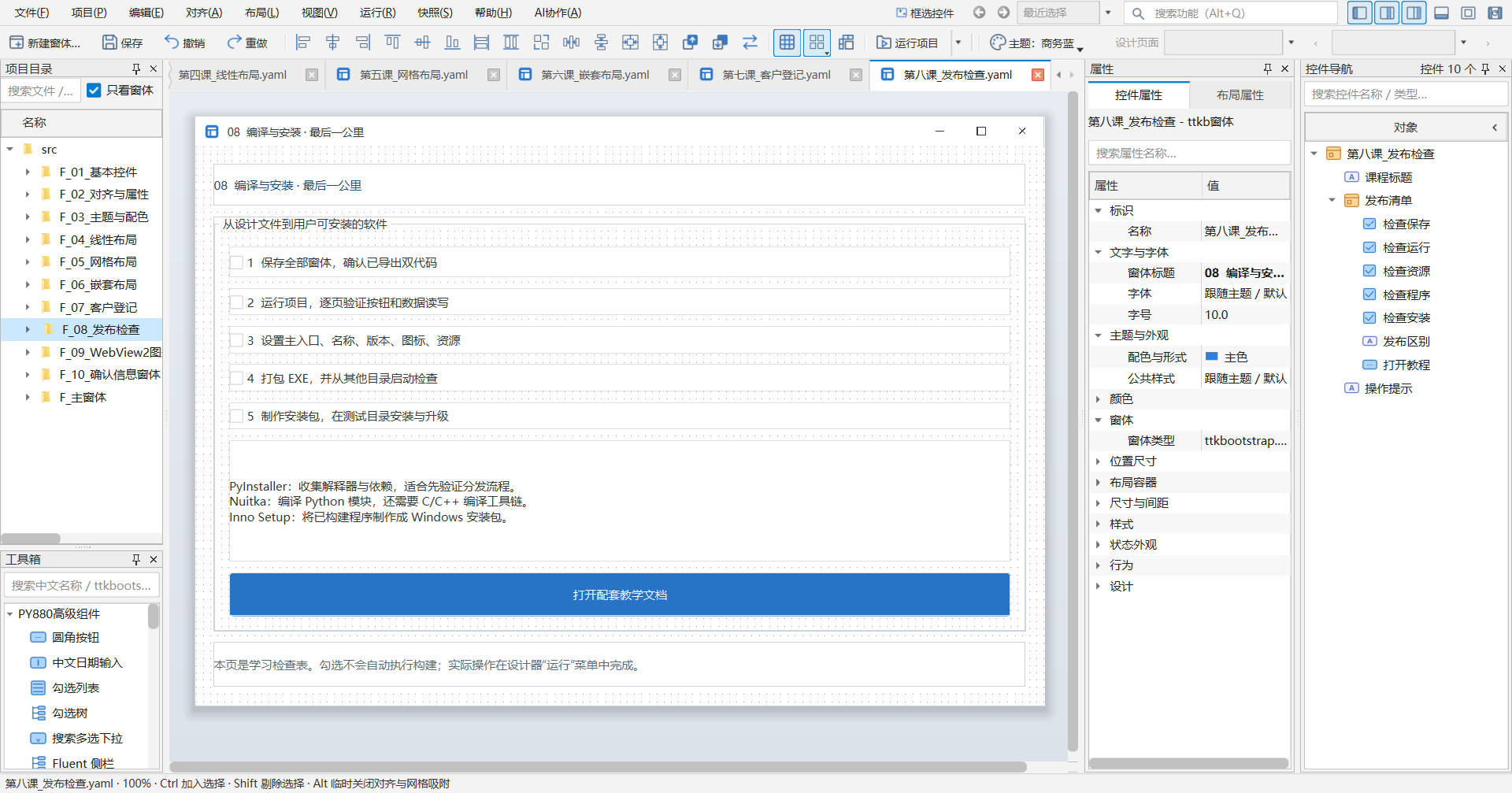This screenshot has width=1512, height=793.
Task: Click the navigate back arrow icon
Action: coord(979,13)
